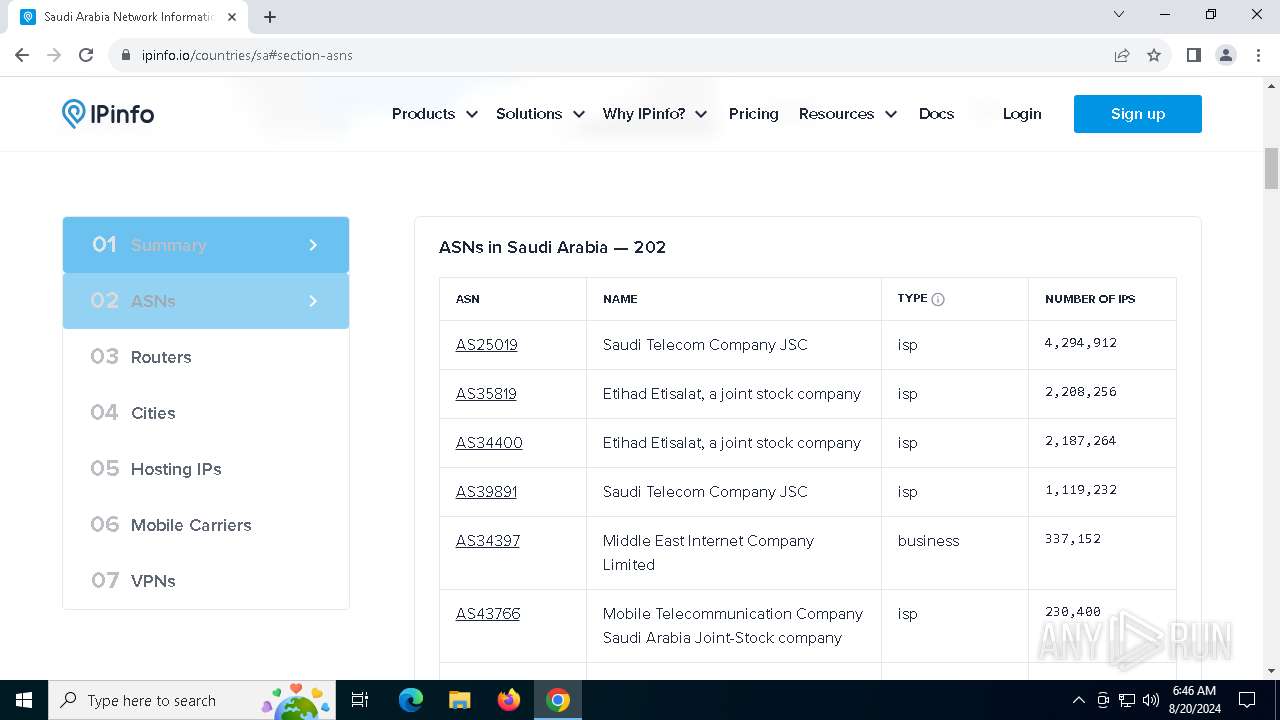Viewport: 1280px width, 720px height.
Task: Click the IPinfo logo
Action: [x=108, y=114]
